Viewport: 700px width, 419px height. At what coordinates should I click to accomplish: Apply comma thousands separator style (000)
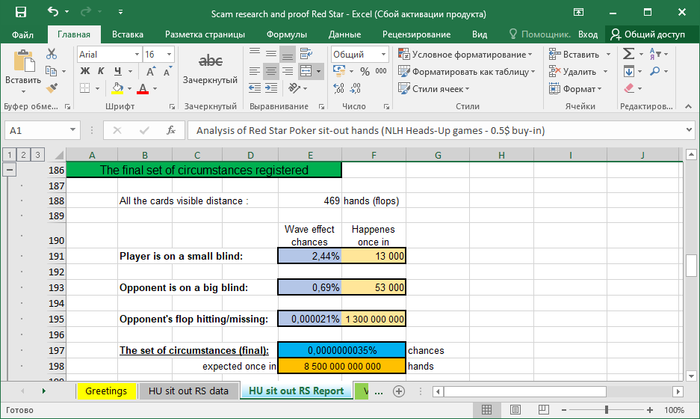(381, 71)
